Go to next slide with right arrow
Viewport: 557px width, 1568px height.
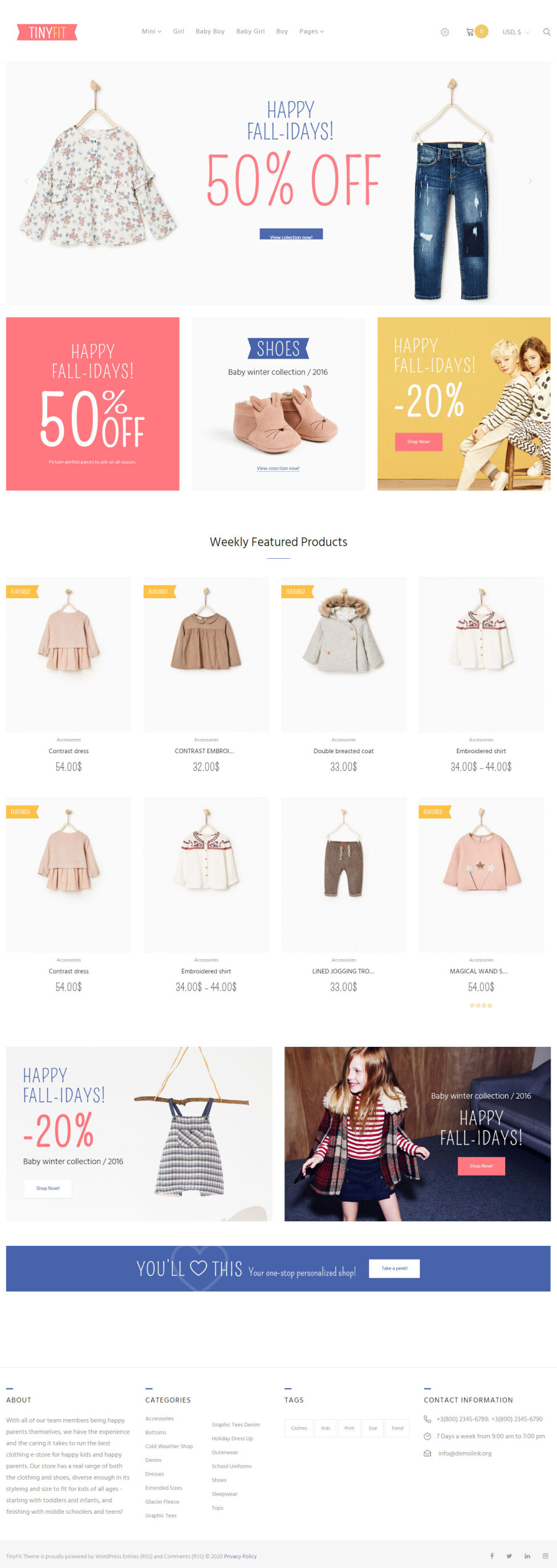530,181
